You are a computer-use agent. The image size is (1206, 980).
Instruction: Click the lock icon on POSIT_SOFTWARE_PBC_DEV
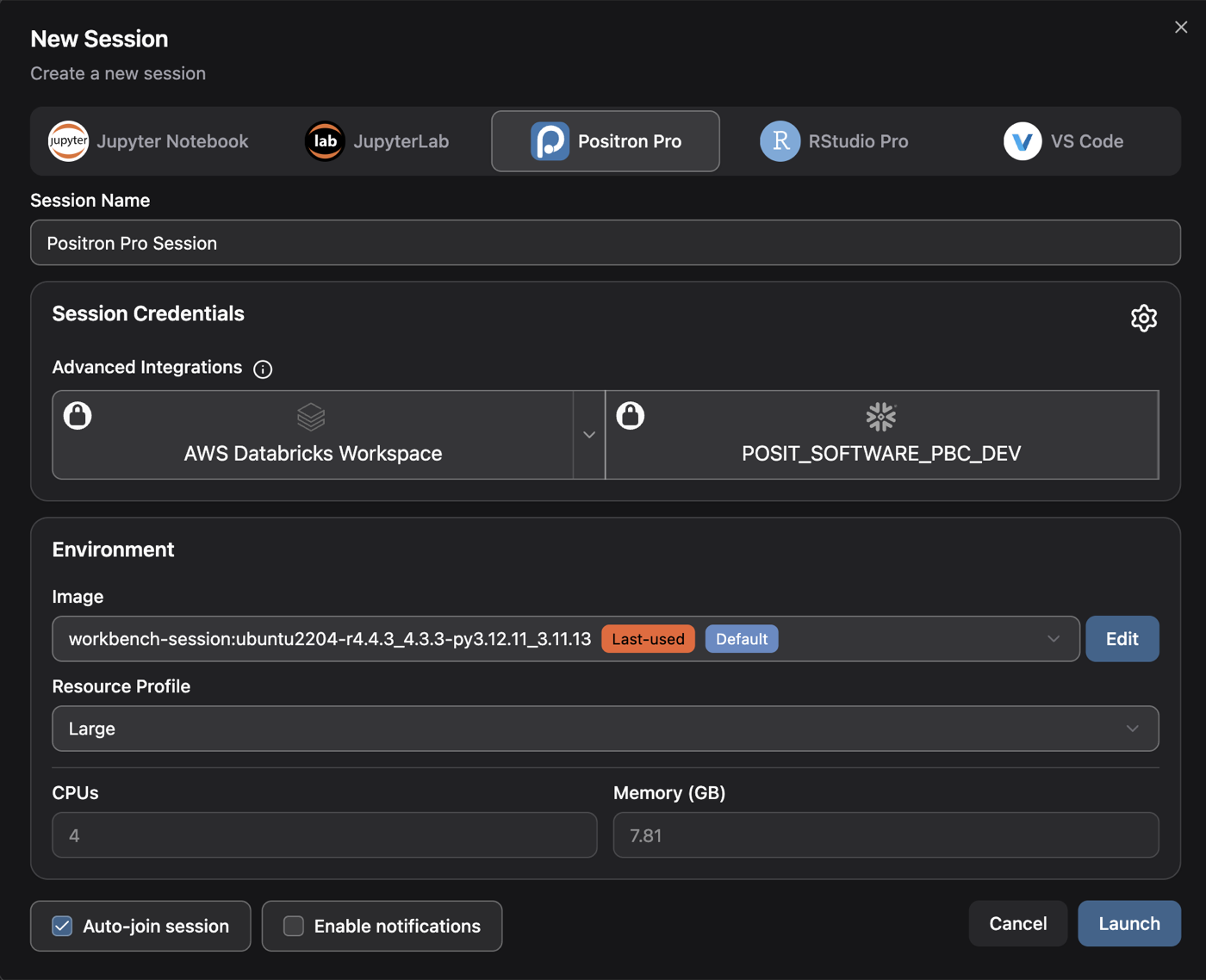(630, 415)
